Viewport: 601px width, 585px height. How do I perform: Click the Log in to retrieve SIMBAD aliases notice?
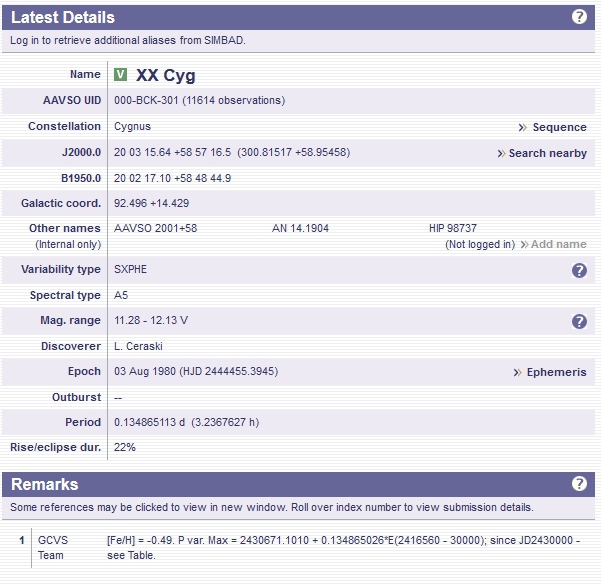[128, 40]
